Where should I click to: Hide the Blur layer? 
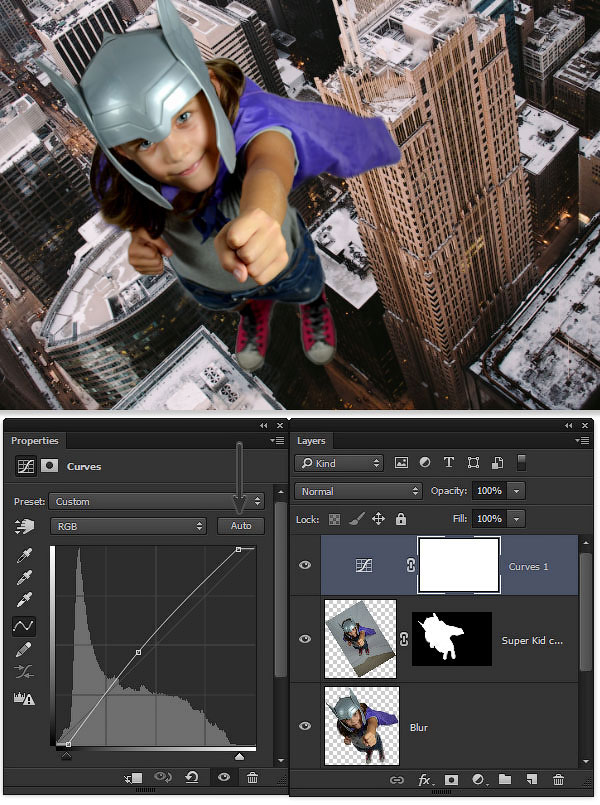coord(305,726)
